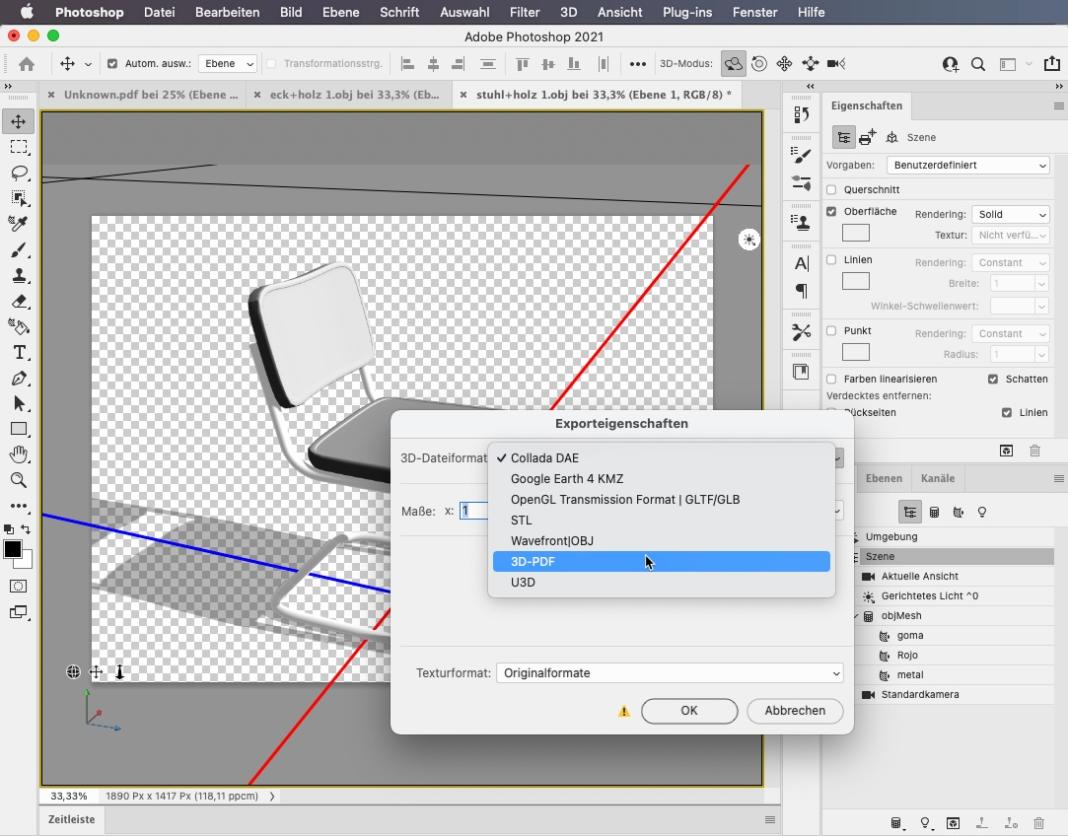Open the Move tool preset picker arrow
This screenshot has height=836, width=1068.
tap(88, 64)
